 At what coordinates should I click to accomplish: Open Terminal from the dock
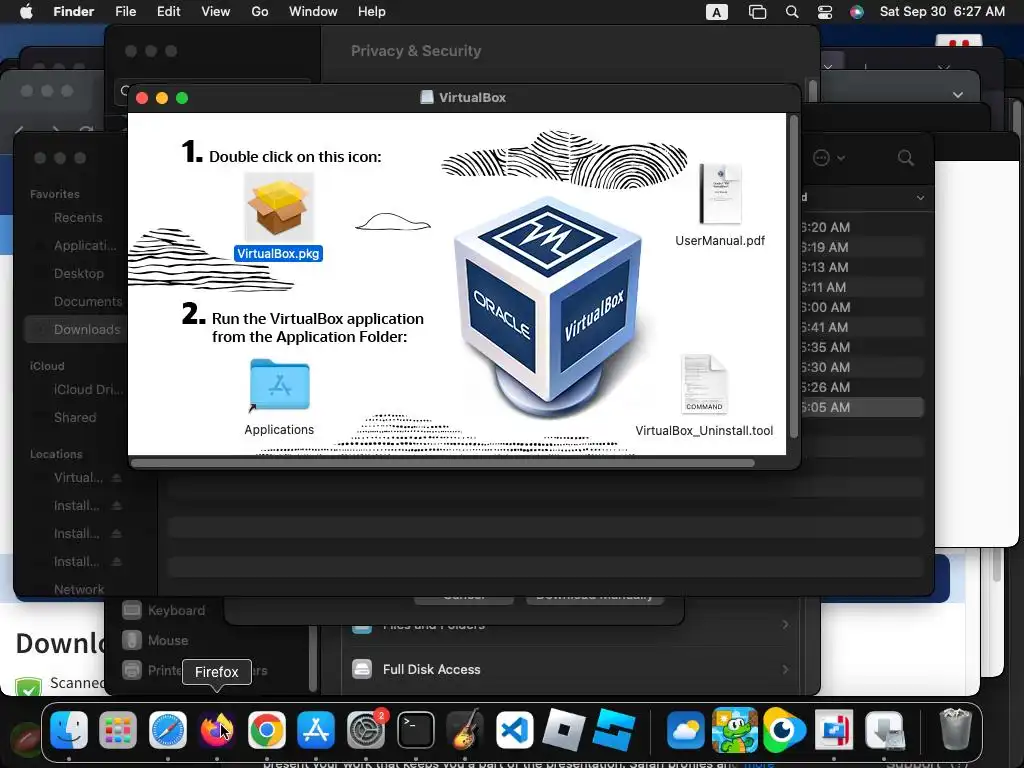tap(416, 729)
